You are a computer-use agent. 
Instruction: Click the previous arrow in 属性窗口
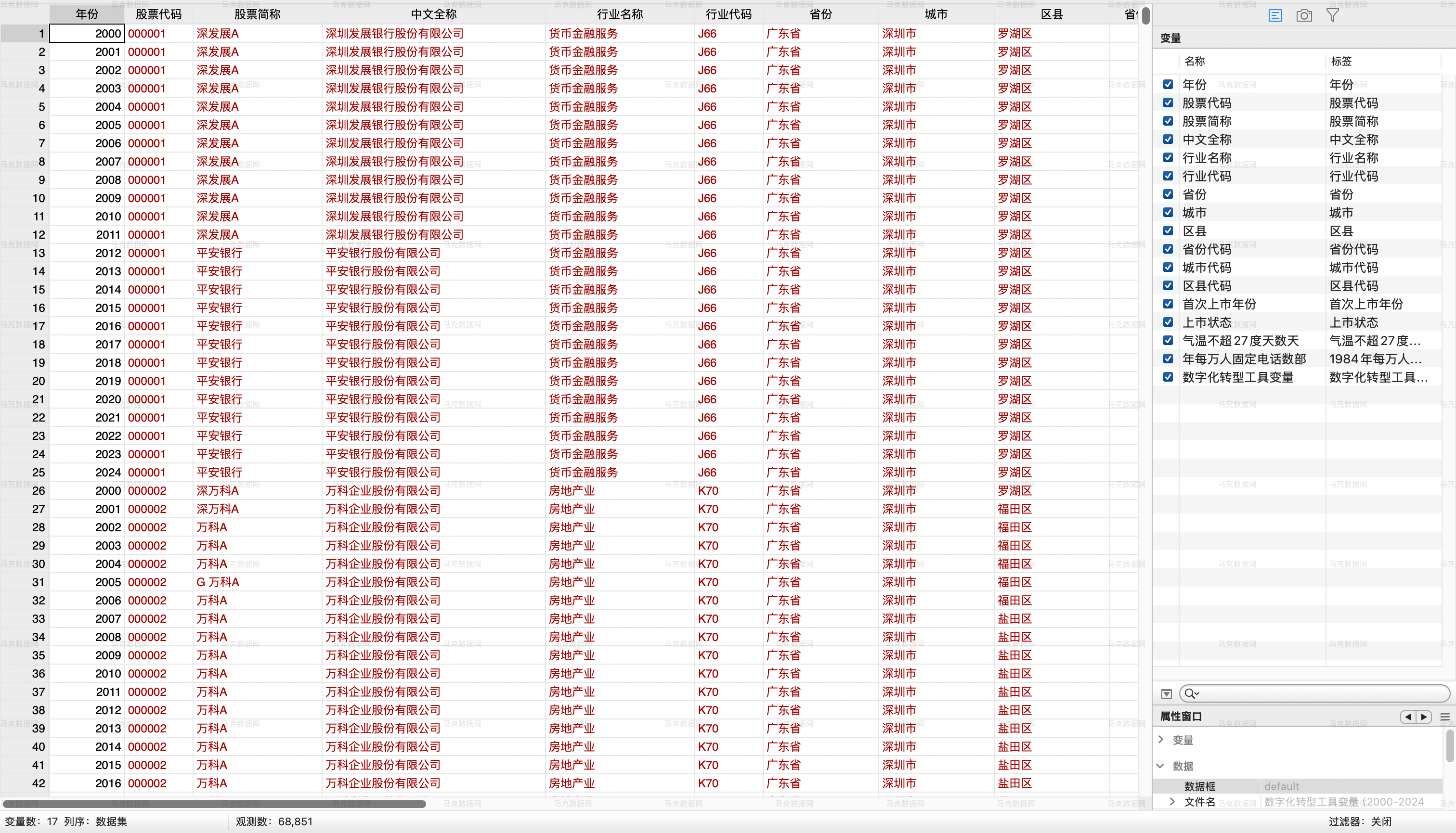pyautogui.click(x=1408, y=716)
